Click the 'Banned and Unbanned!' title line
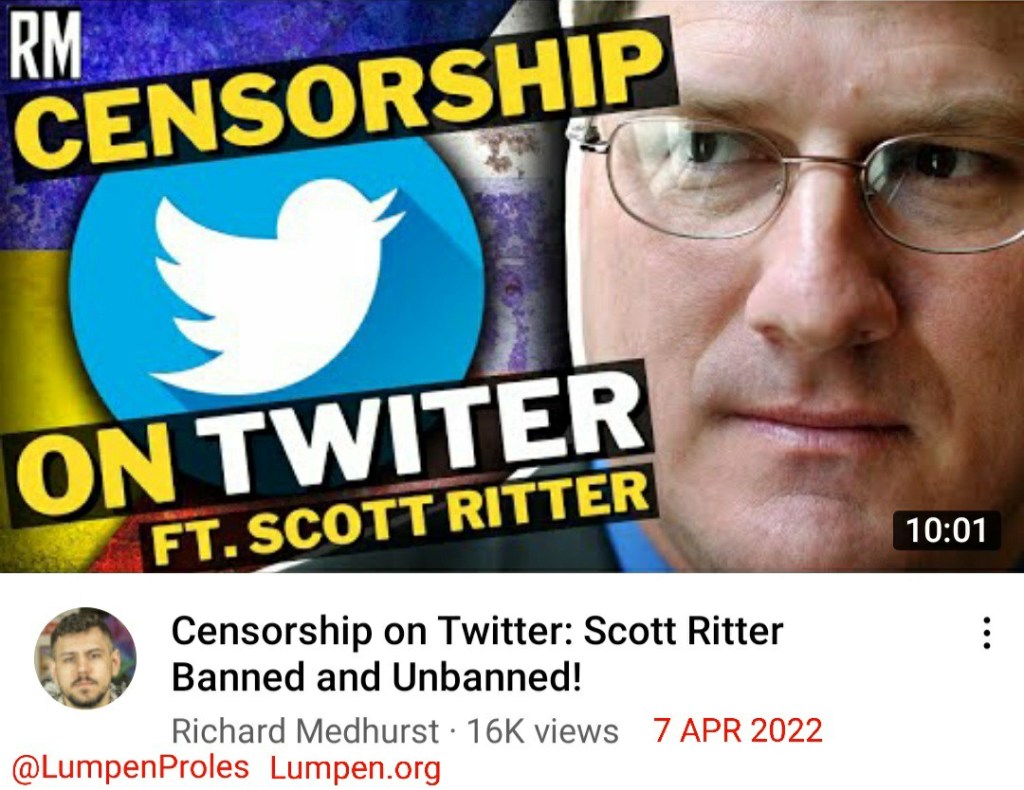1024x790 pixels. [376, 676]
